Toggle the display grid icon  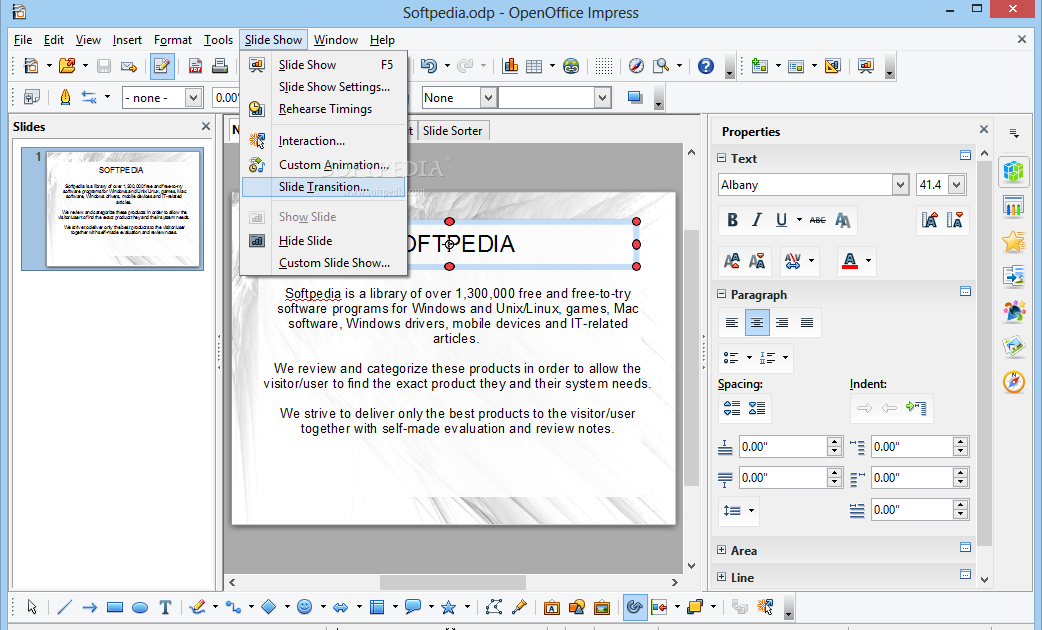[603, 66]
